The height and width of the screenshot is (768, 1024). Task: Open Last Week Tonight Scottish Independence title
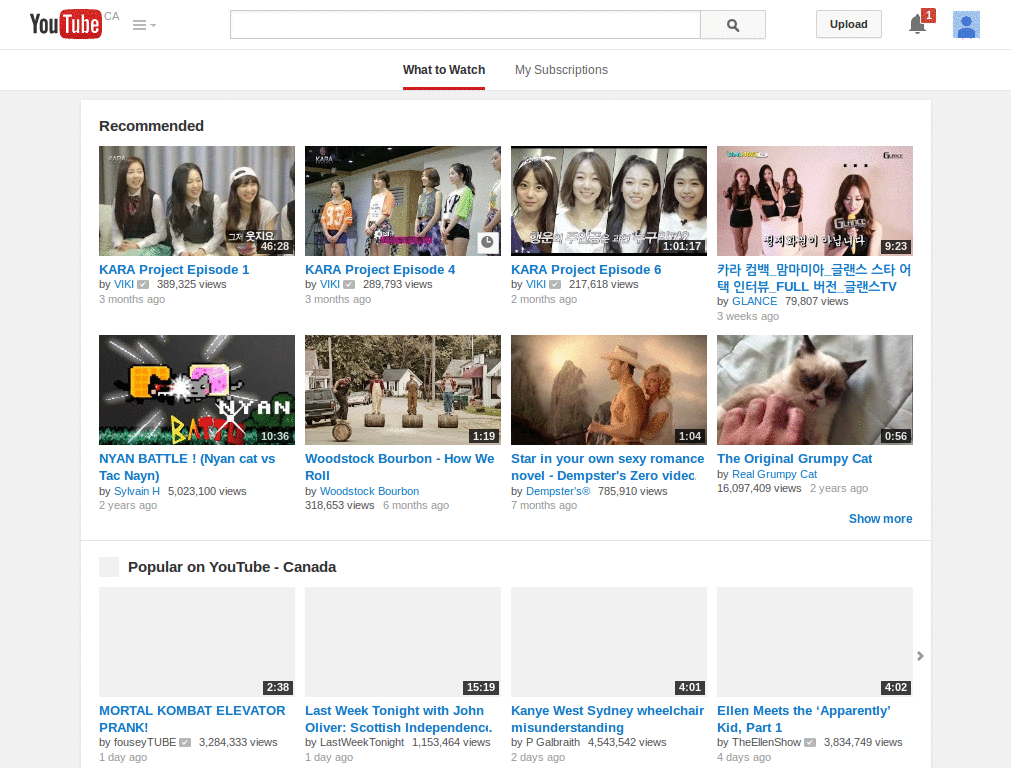tap(398, 719)
